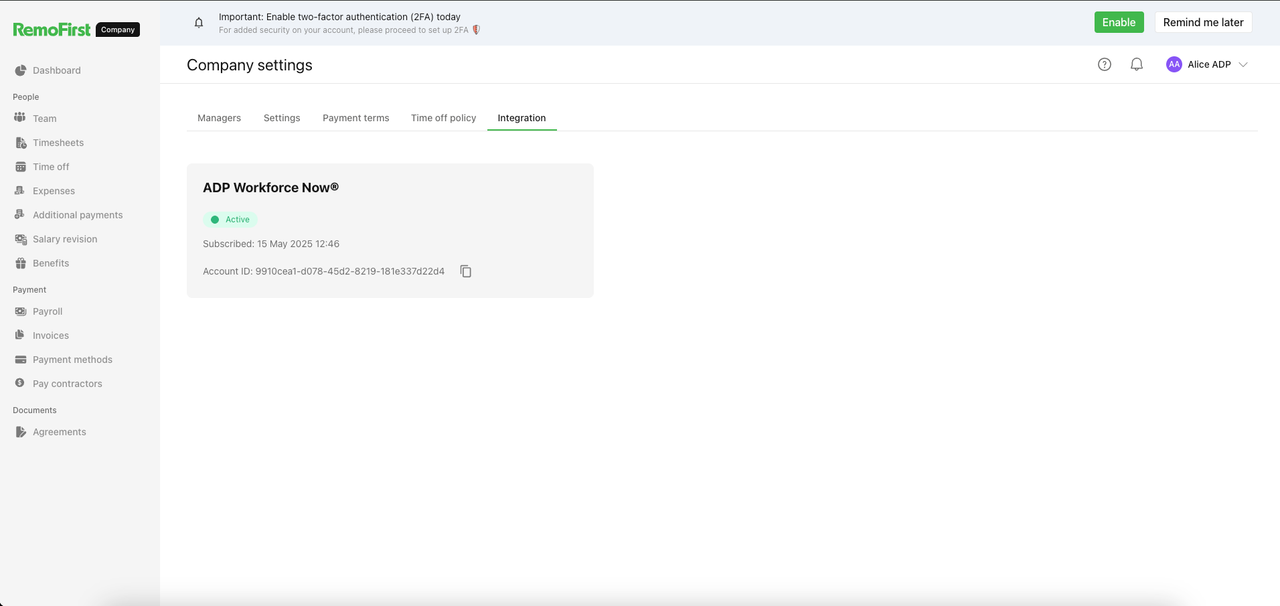This screenshot has height=606, width=1280.
Task: Open Agreements under Documents
Action: click(60, 432)
